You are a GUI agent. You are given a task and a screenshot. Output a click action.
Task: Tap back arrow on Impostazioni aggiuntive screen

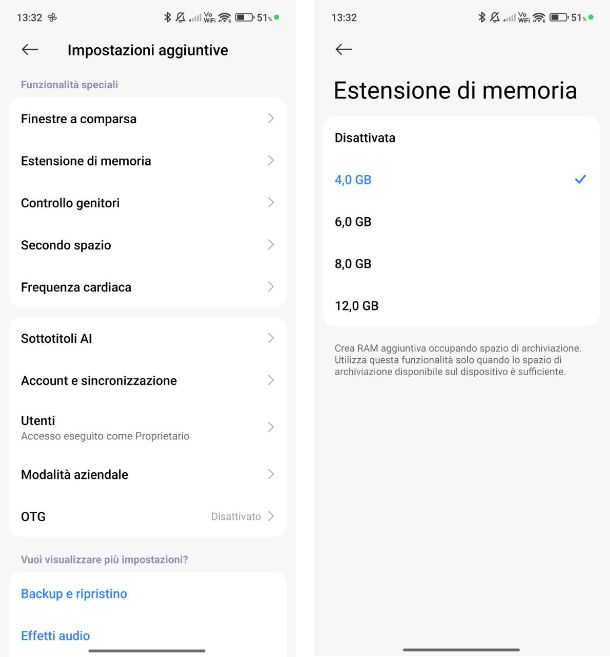[30, 50]
